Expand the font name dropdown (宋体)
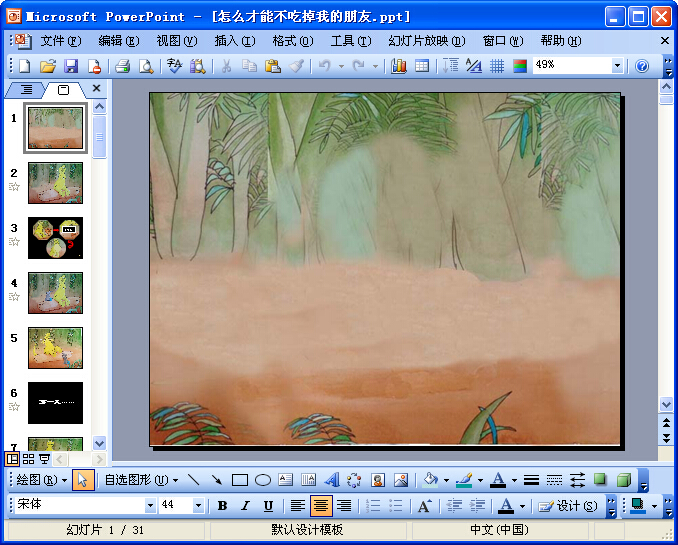The width and height of the screenshot is (678, 545). pyautogui.click(x=150, y=506)
